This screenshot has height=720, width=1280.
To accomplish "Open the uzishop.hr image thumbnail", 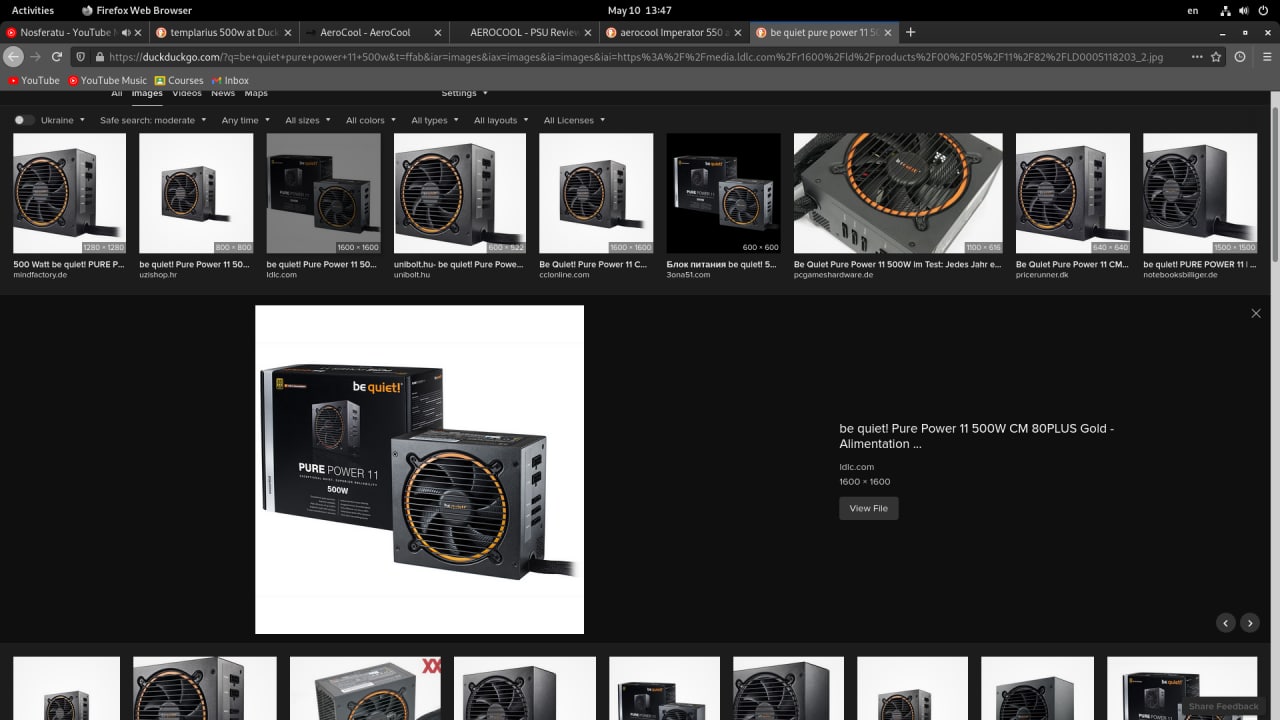I will pyautogui.click(x=196, y=194).
